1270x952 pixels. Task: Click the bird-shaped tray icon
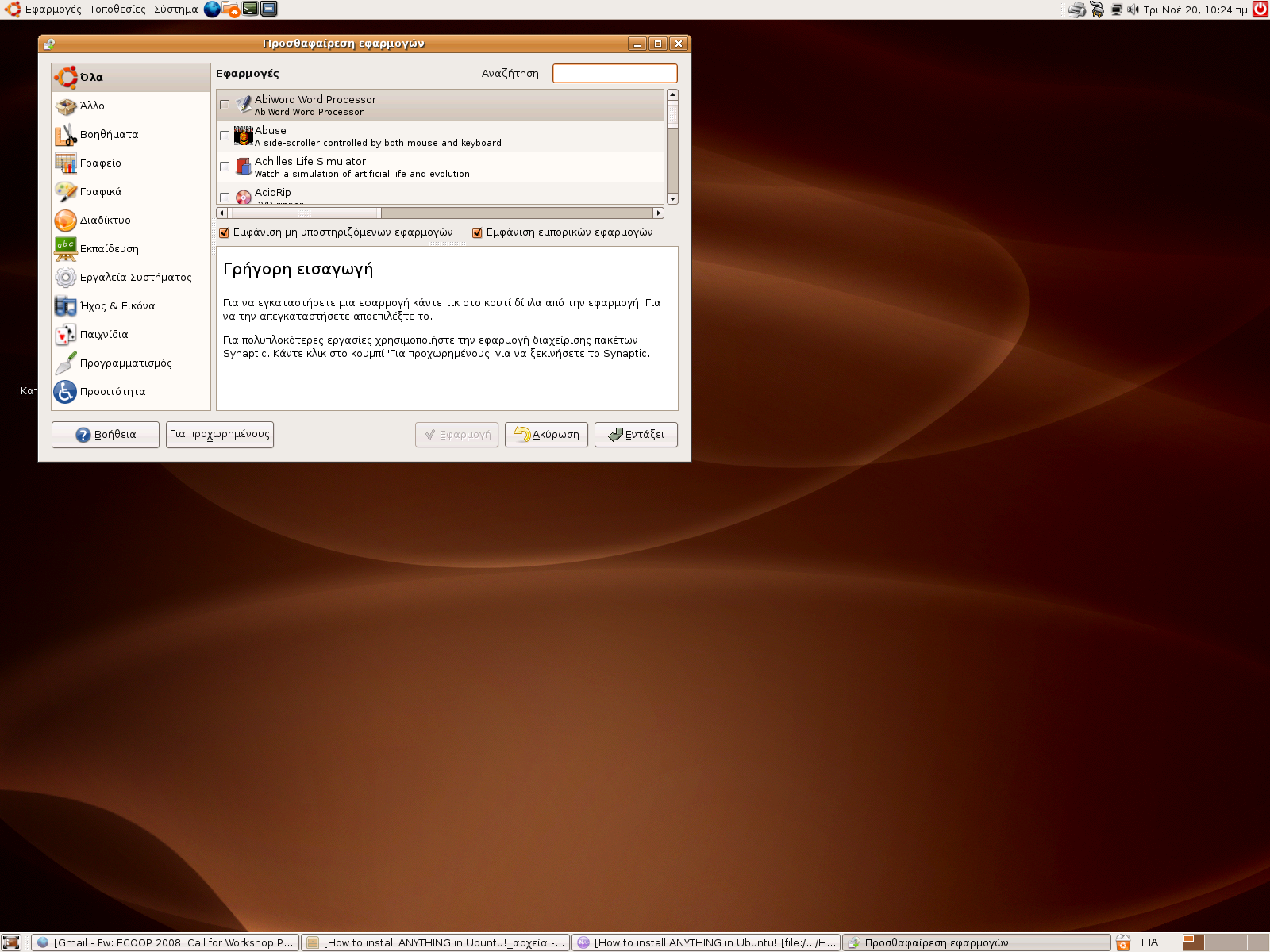coord(1097,10)
